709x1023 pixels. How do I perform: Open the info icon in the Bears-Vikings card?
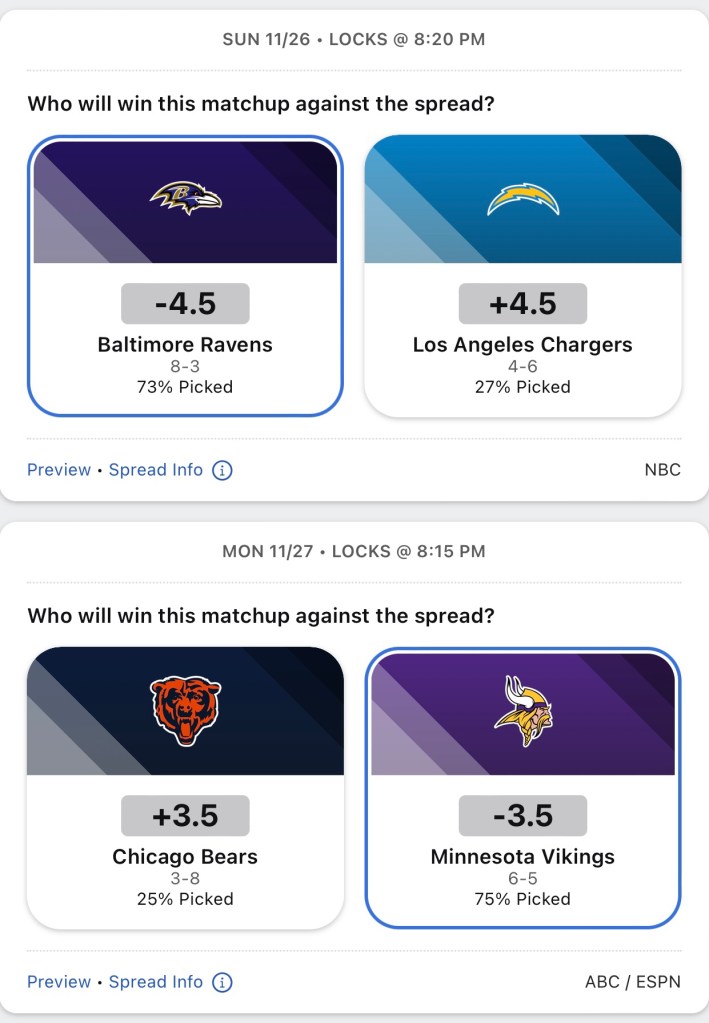(x=222, y=982)
